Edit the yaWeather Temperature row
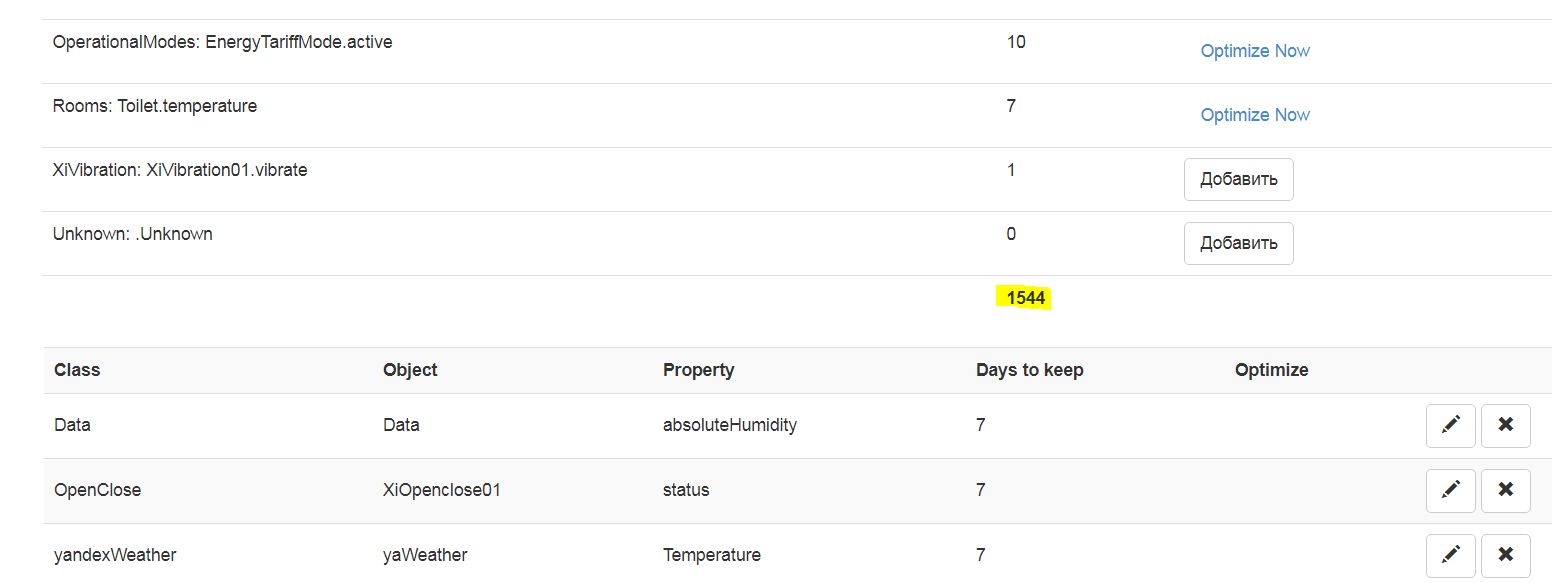Viewport: 1552px width, 583px height. (x=1450, y=554)
